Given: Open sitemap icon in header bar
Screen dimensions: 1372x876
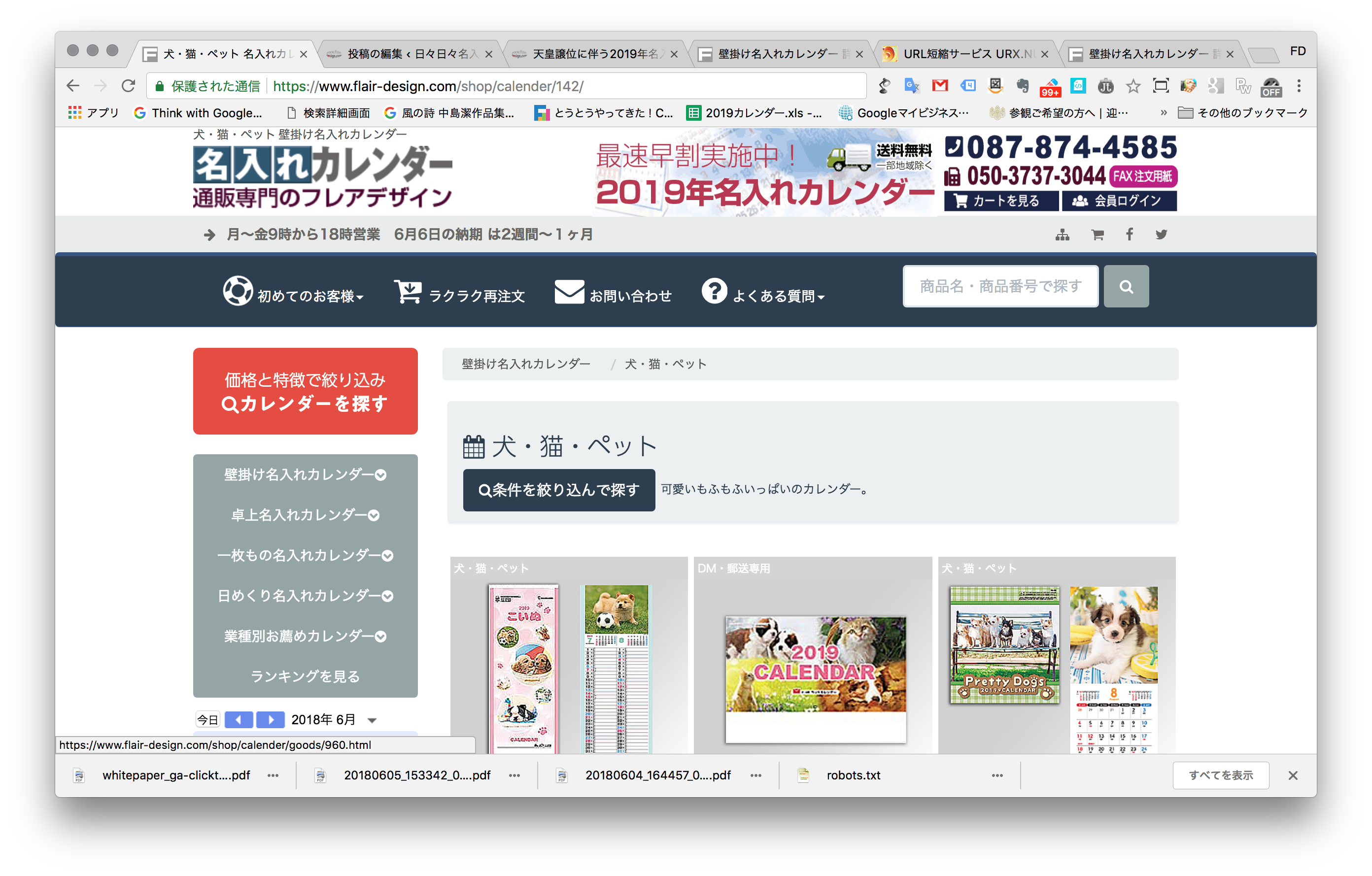Looking at the screenshot, I should pyautogui.click(x=1062, y=235).
